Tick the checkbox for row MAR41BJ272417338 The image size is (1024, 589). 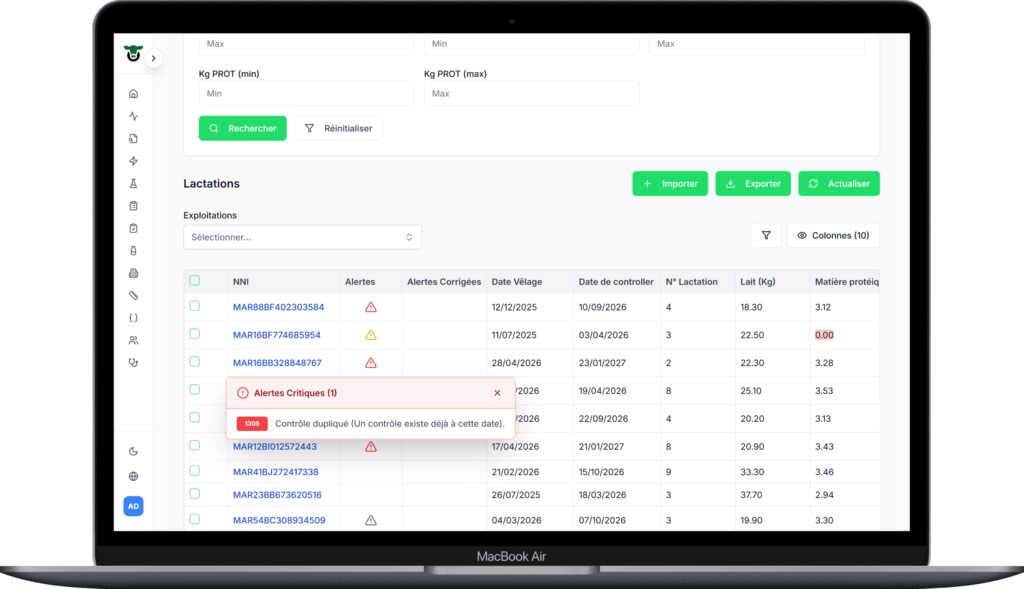click(195, 470)
